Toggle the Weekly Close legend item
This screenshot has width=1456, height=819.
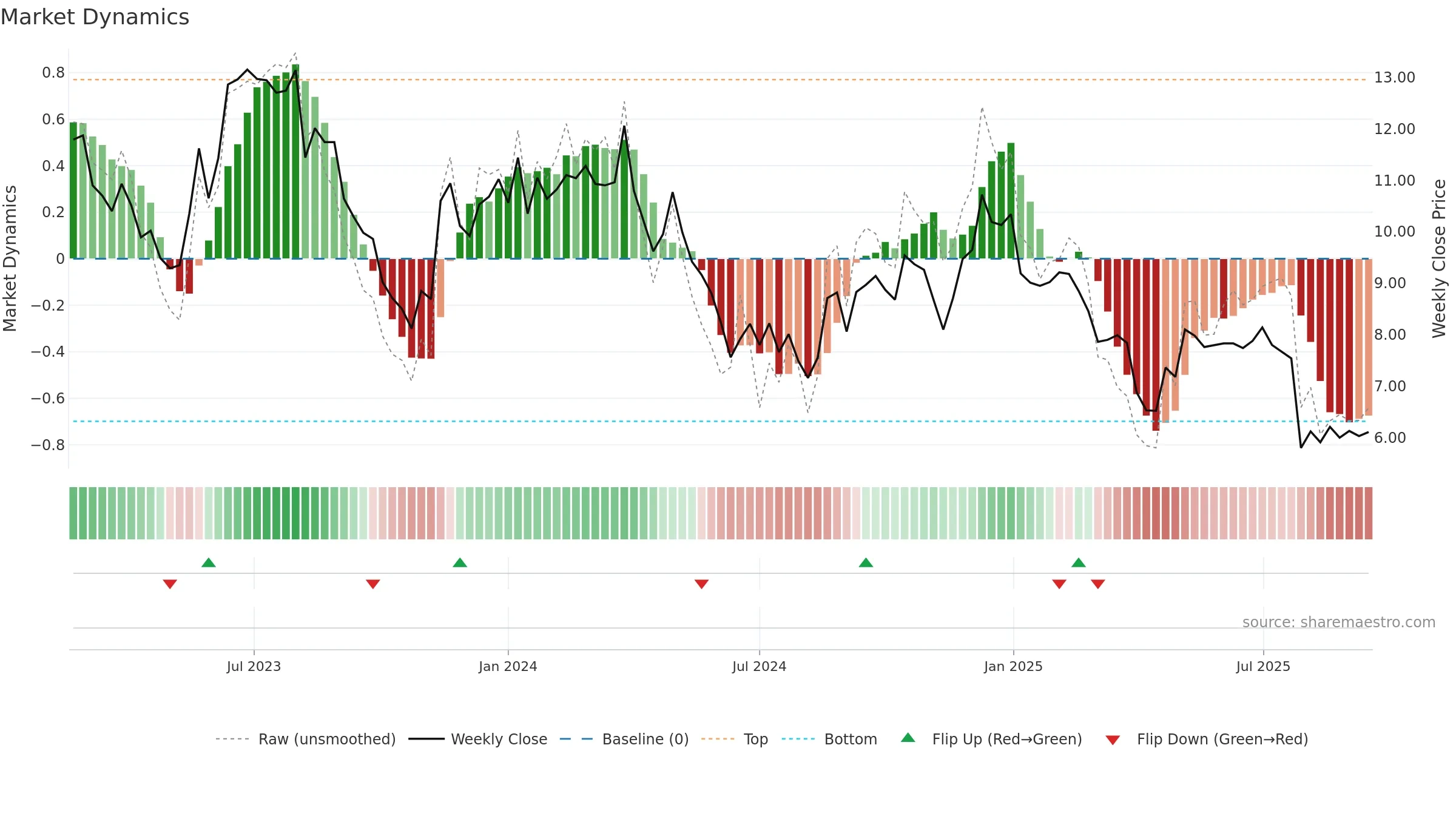click(477, 739)
